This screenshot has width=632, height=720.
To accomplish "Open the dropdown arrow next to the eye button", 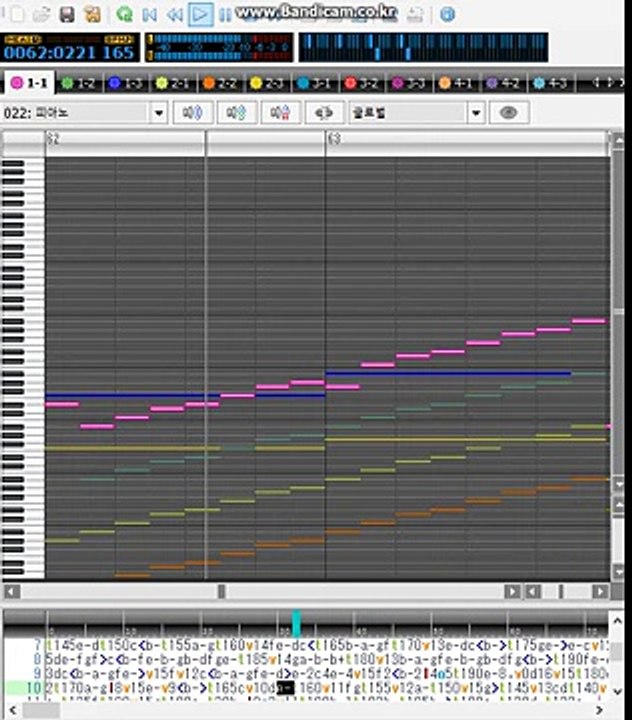I will point(476,112).
